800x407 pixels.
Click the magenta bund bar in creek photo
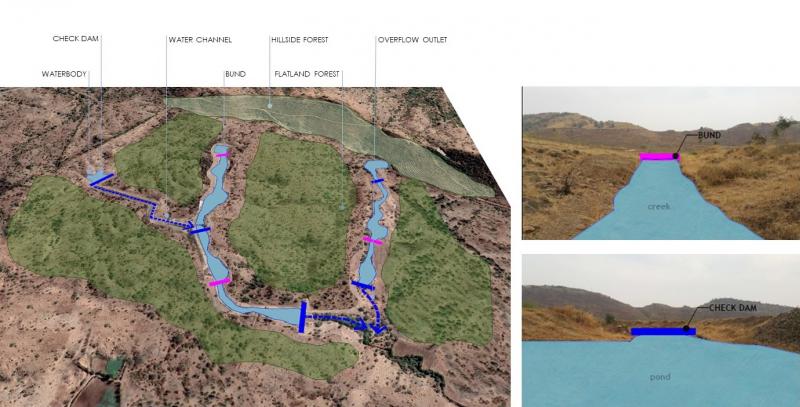[x=659, y=157]
